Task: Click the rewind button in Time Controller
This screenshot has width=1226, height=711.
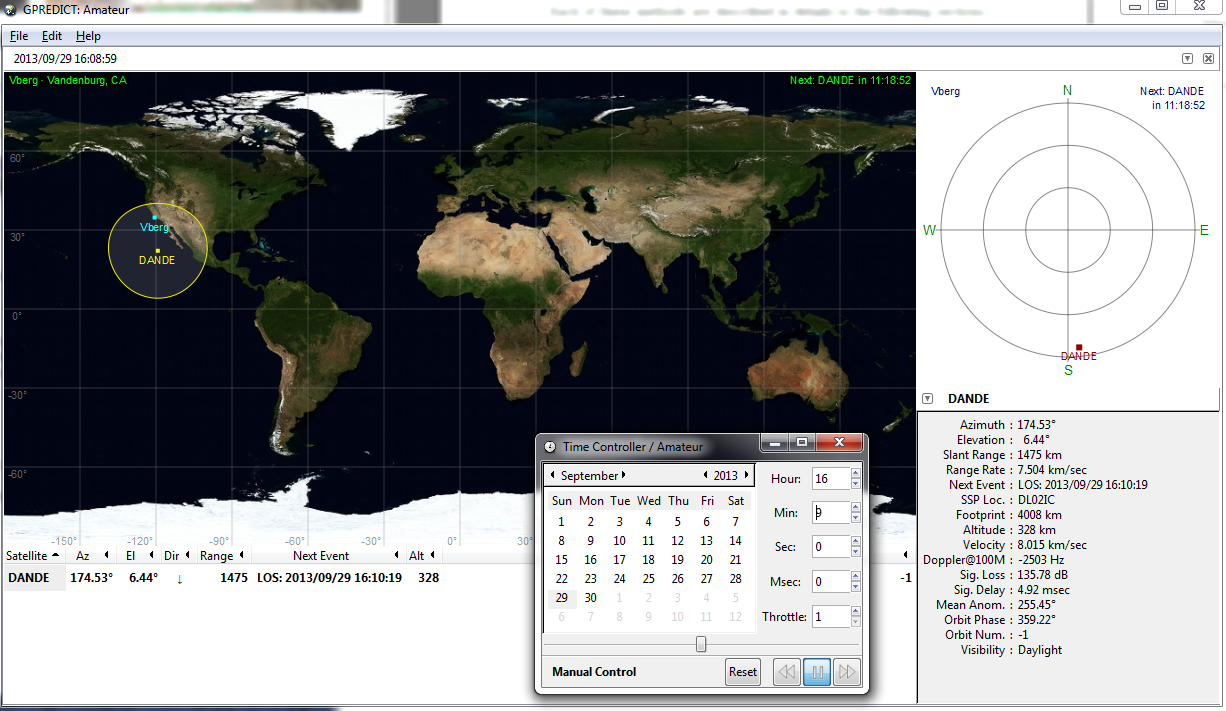Action: pyautogui.click(x=787, y=672)
